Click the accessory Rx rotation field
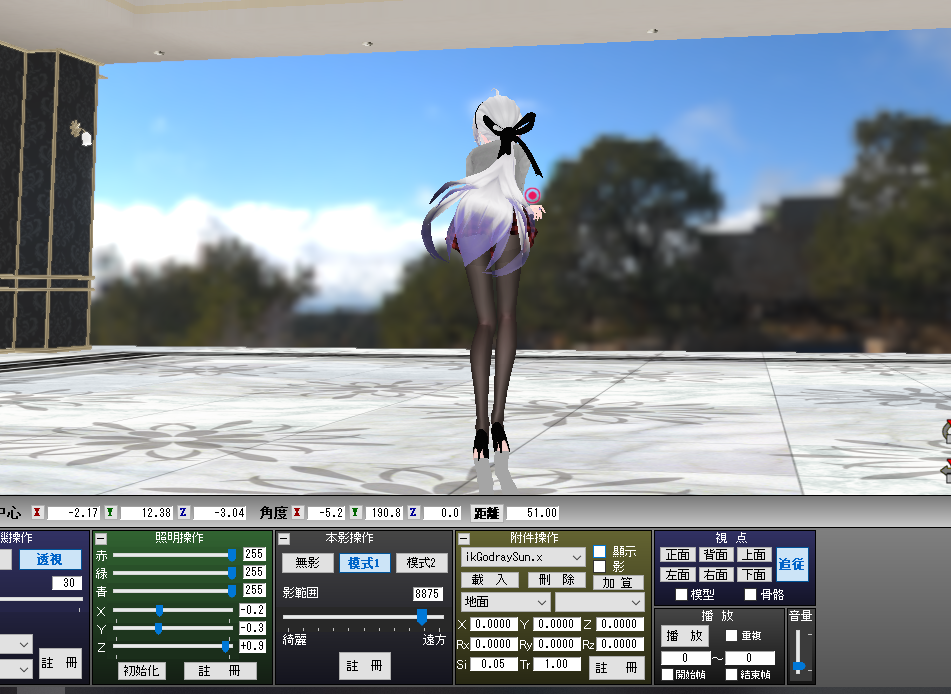This screenshot has height=694, width=951. click(494, 644)
